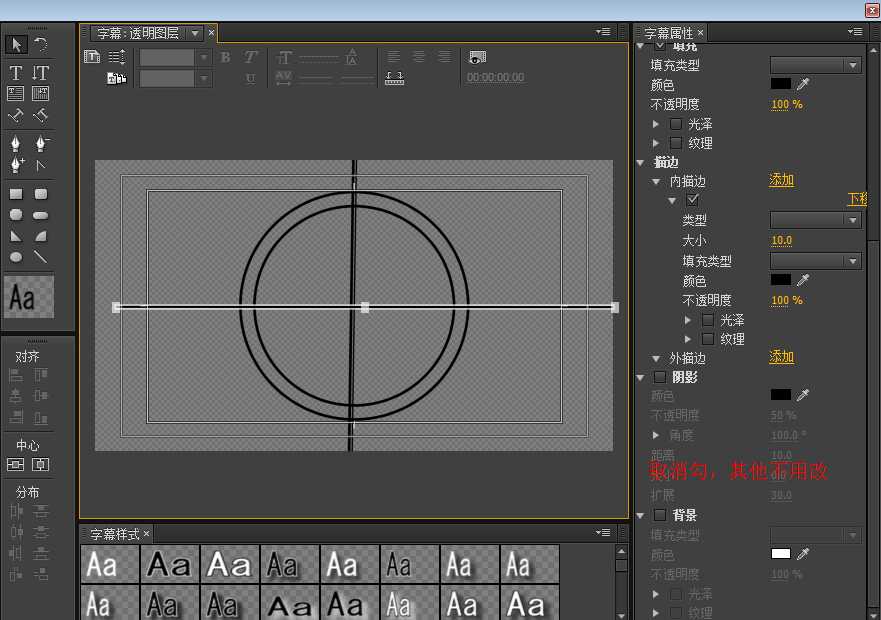Image resolution: width=881 pixels, height=620 pixels.
Task: Open Tab Stops ruler icon
Action: (394, 78)
